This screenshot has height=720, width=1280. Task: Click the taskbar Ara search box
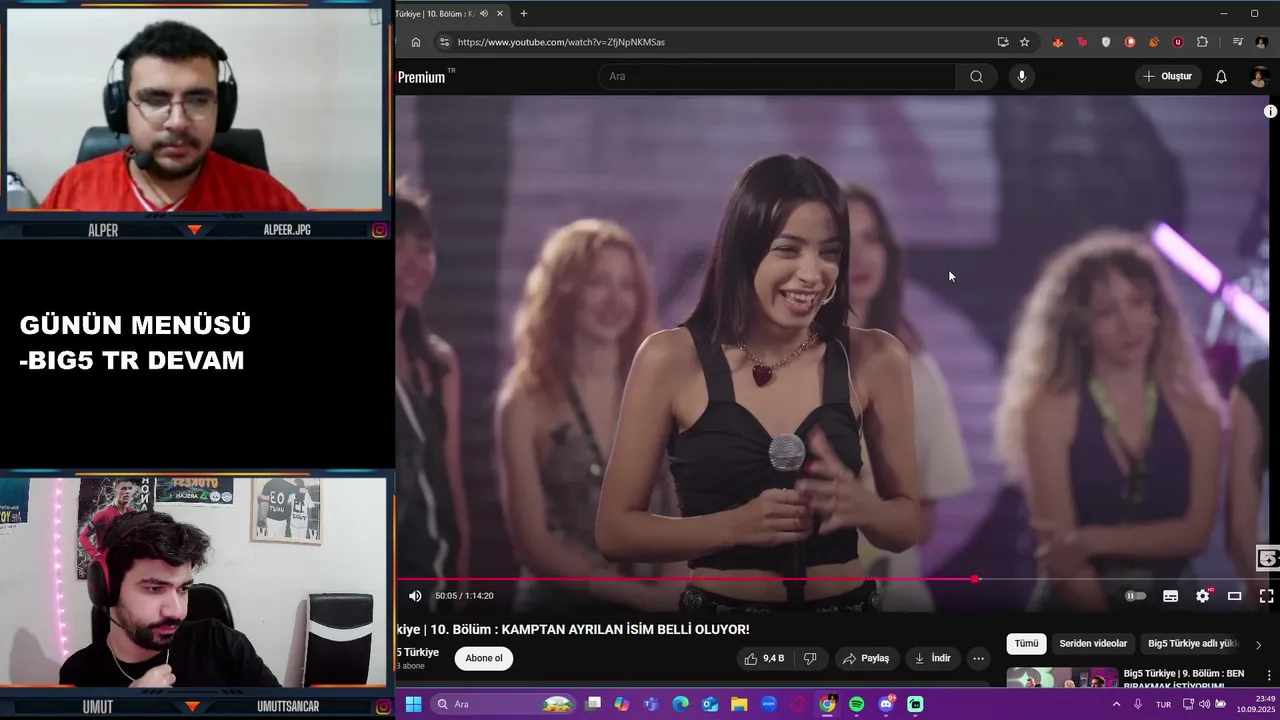(x=504, y=704)
